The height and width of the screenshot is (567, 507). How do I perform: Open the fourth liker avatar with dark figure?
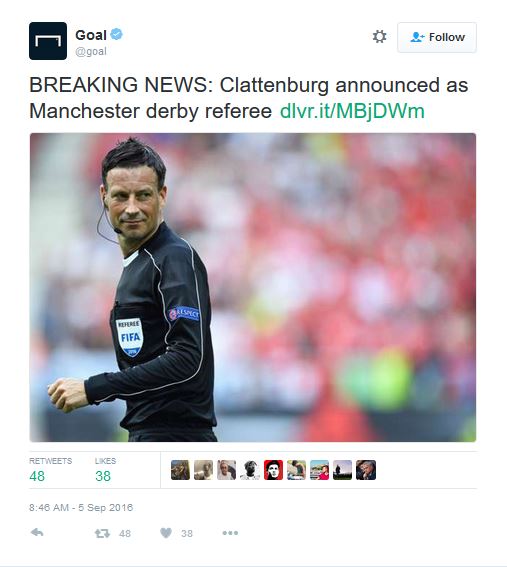tap(250, 470)
